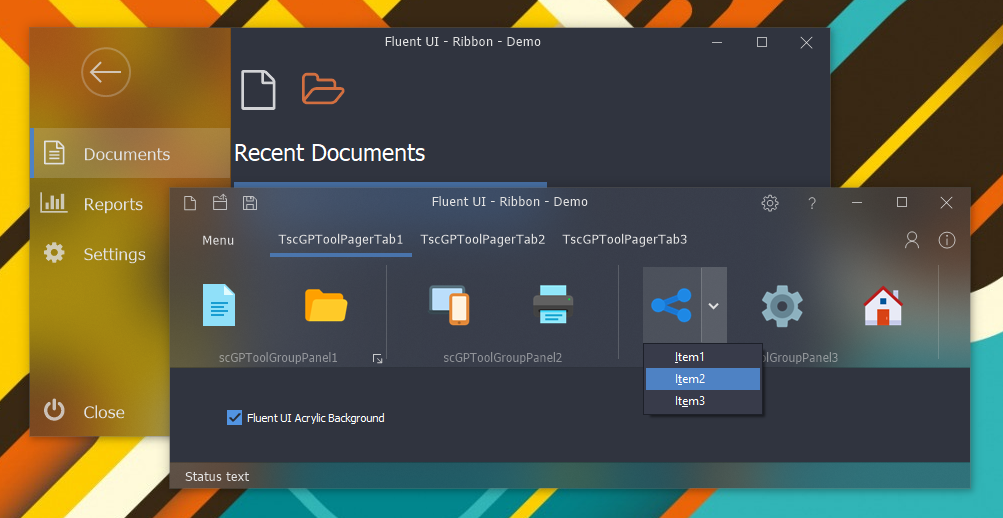The height and width of the screenshot is (518, 1003).
Task: Click open file icon in front title bar
Action: pyautogui.click(x=220, y=203)
